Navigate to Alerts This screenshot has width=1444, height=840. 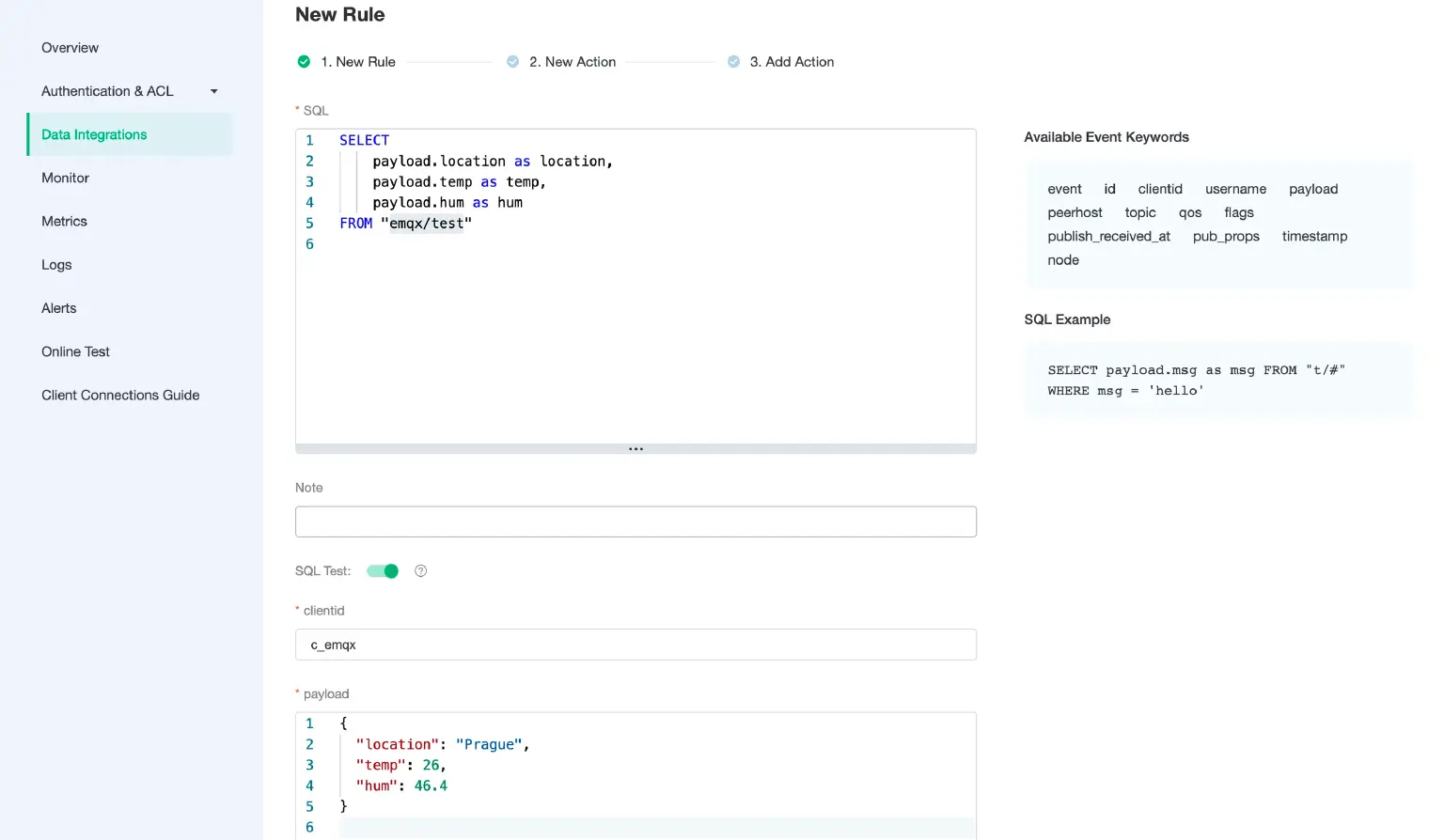[x=58, y=308]
